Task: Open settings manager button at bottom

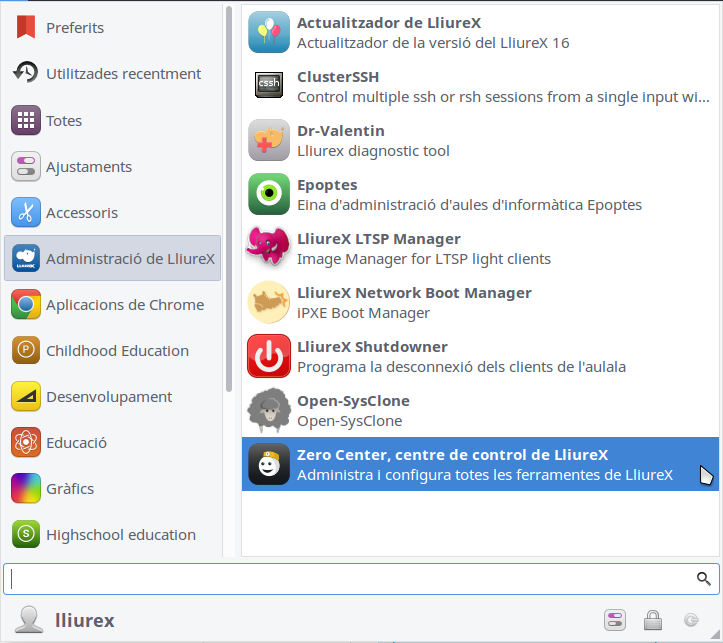Action: pyautogui.click(x=615, y=620)
